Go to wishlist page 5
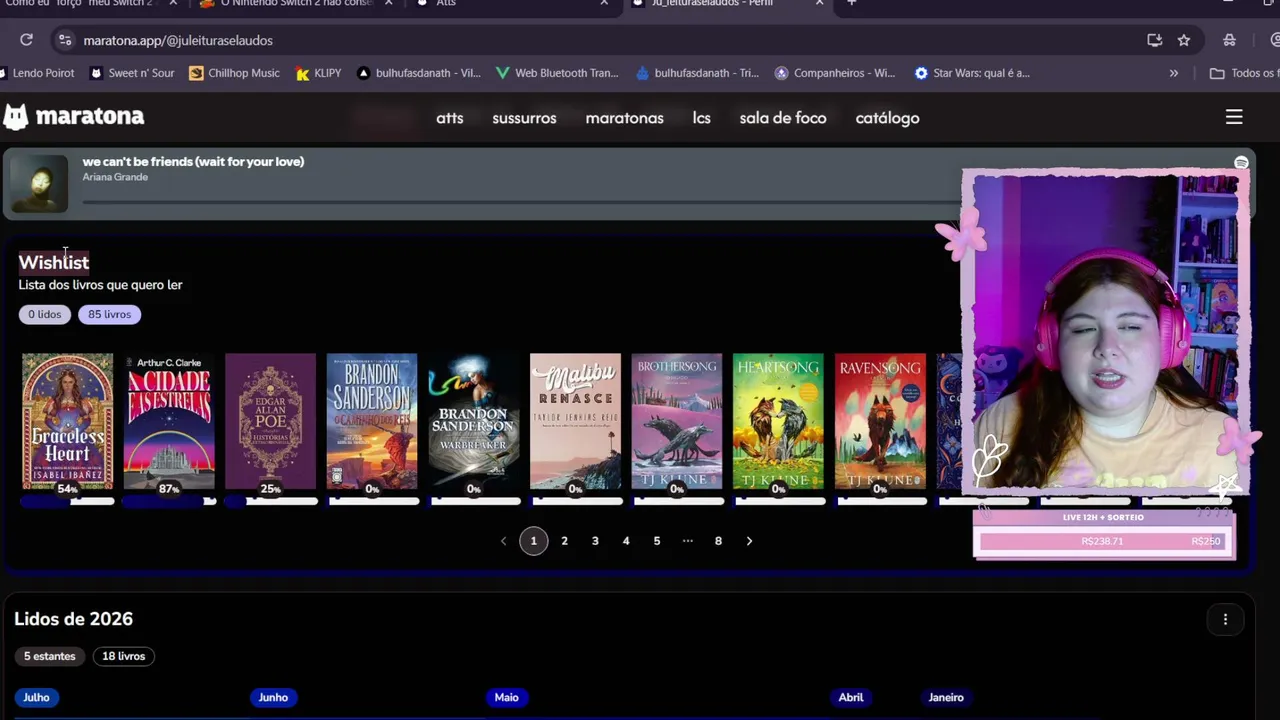This screenshot has height=720, width=1280. 657,541
